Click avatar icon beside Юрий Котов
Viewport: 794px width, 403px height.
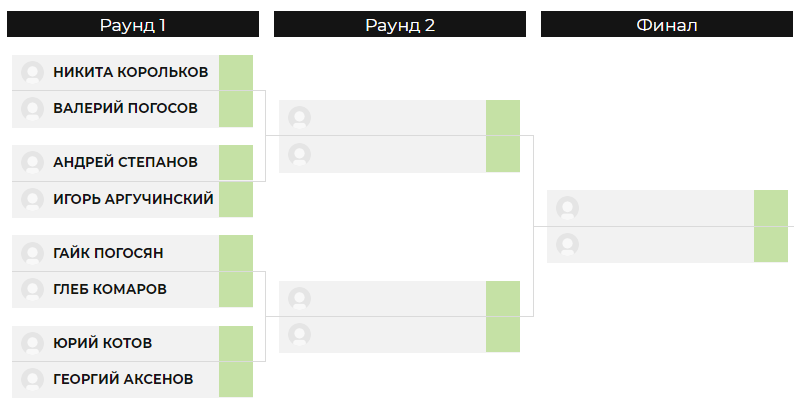pos(32,343)
